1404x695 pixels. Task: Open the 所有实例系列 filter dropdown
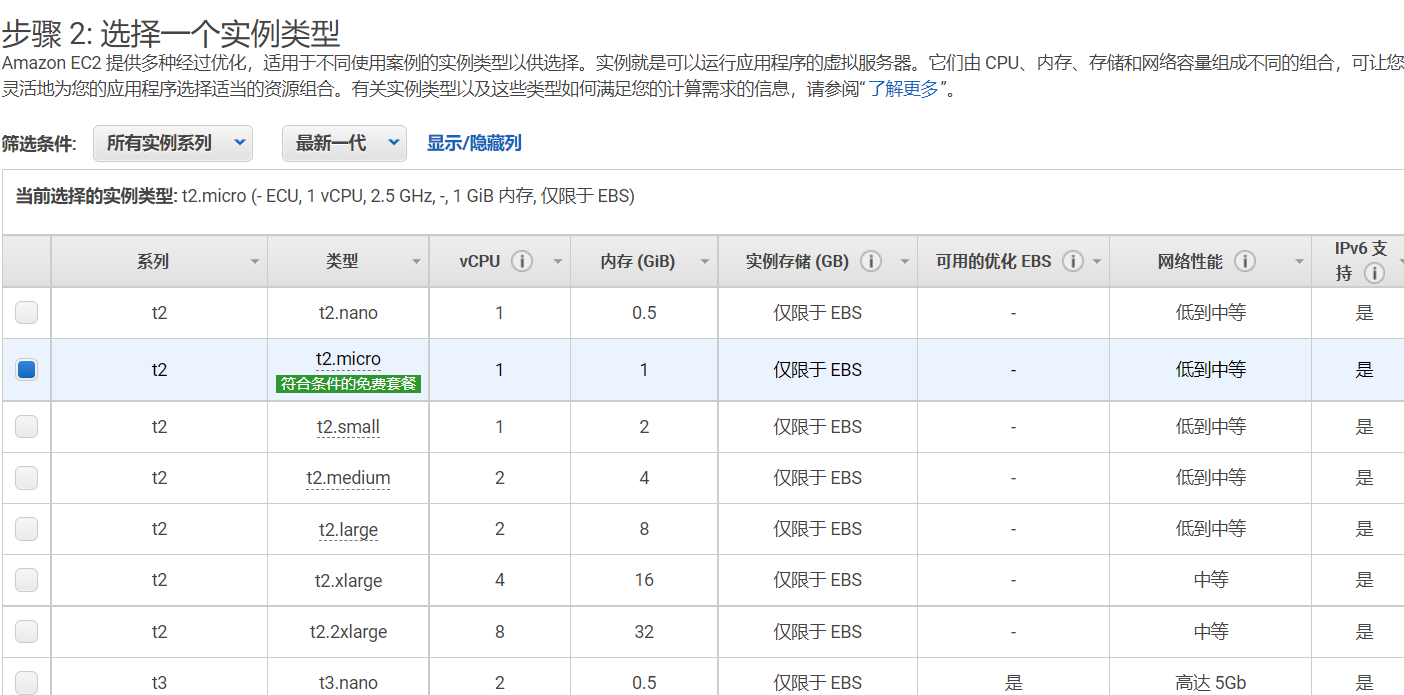tap(173, 143)
